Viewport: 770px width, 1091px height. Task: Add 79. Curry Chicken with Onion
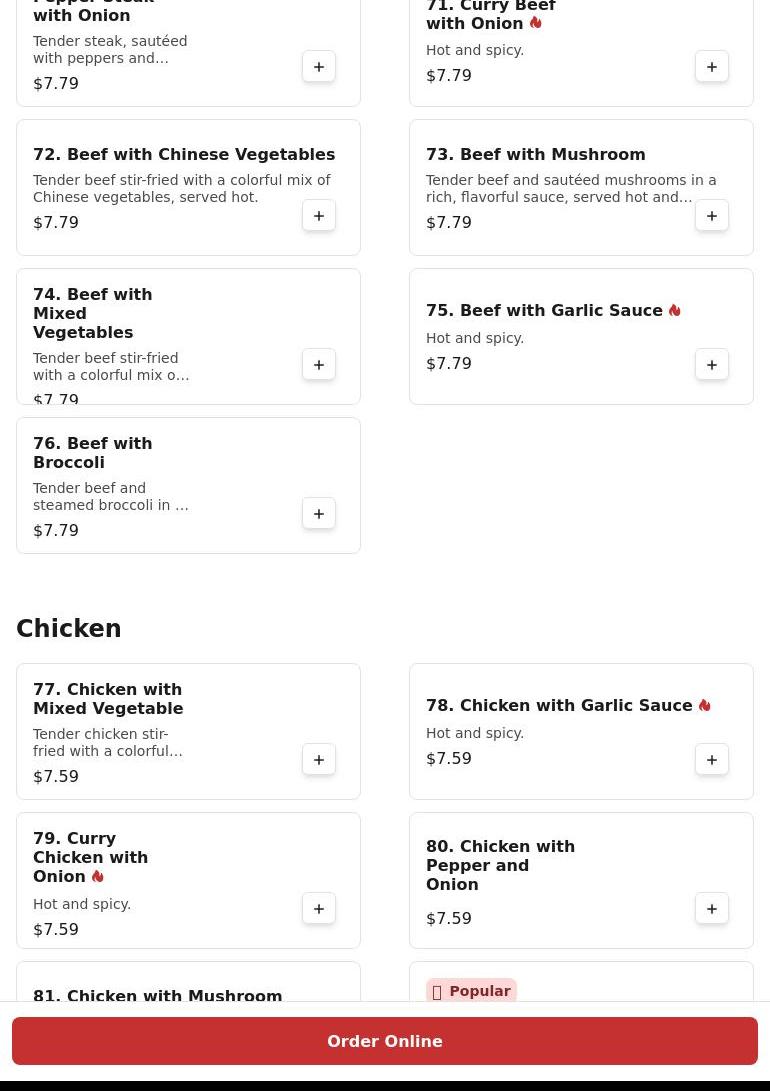[x=319, y=909]
